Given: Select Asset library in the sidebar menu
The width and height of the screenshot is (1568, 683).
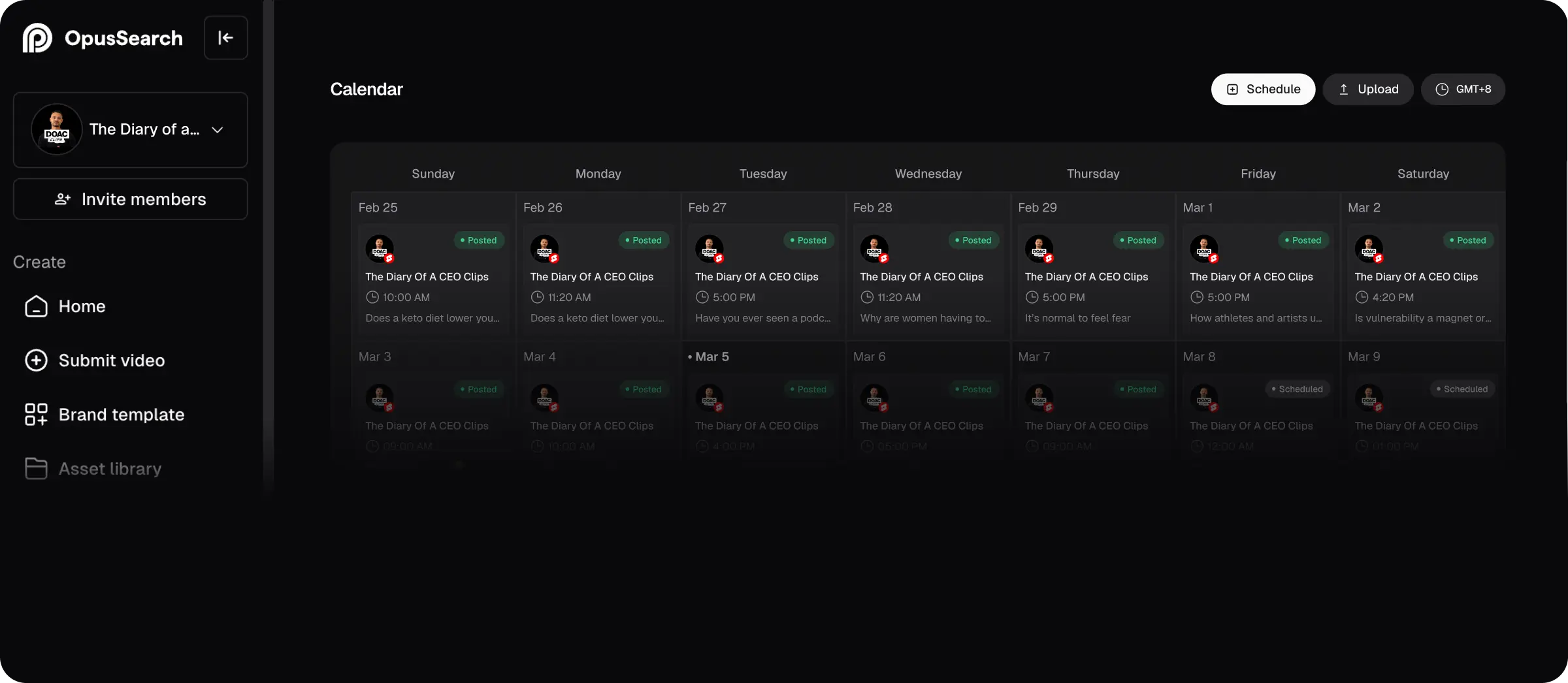Looking at the screenshot, I should click(x=110, y=468).
